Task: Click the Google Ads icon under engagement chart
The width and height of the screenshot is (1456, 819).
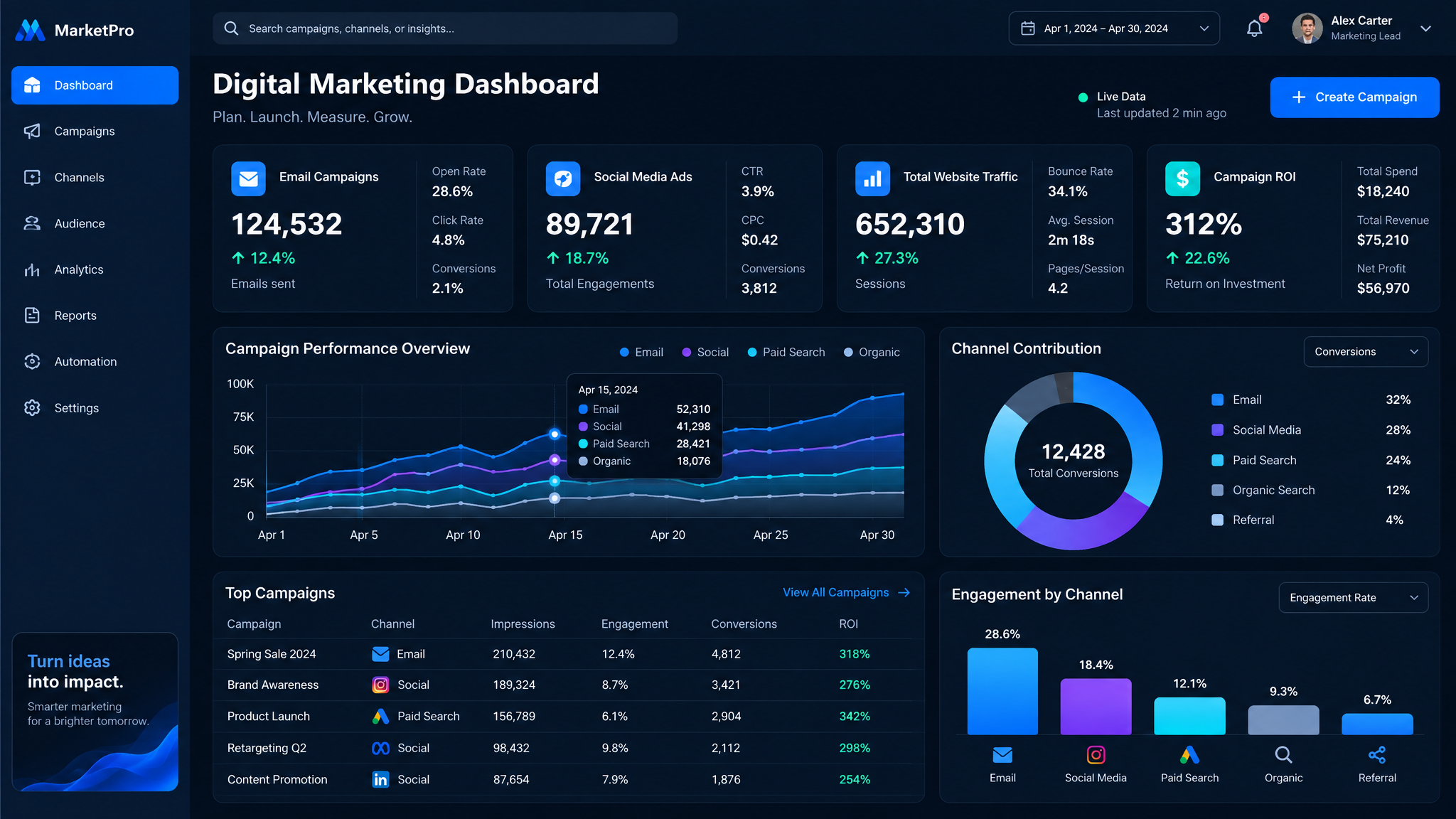Action: click(x=1189, y=754)
